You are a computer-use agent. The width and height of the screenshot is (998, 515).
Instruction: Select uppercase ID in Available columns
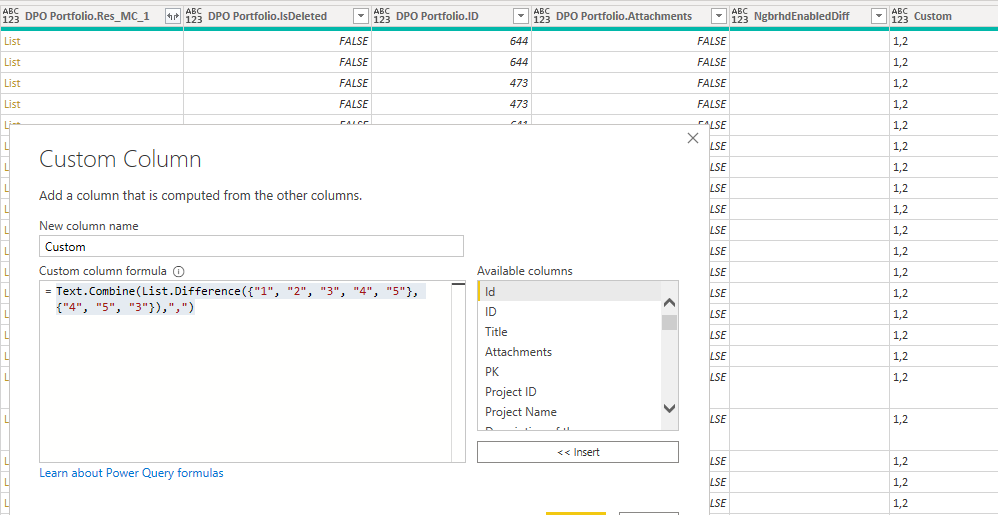[x=570, y=312]
